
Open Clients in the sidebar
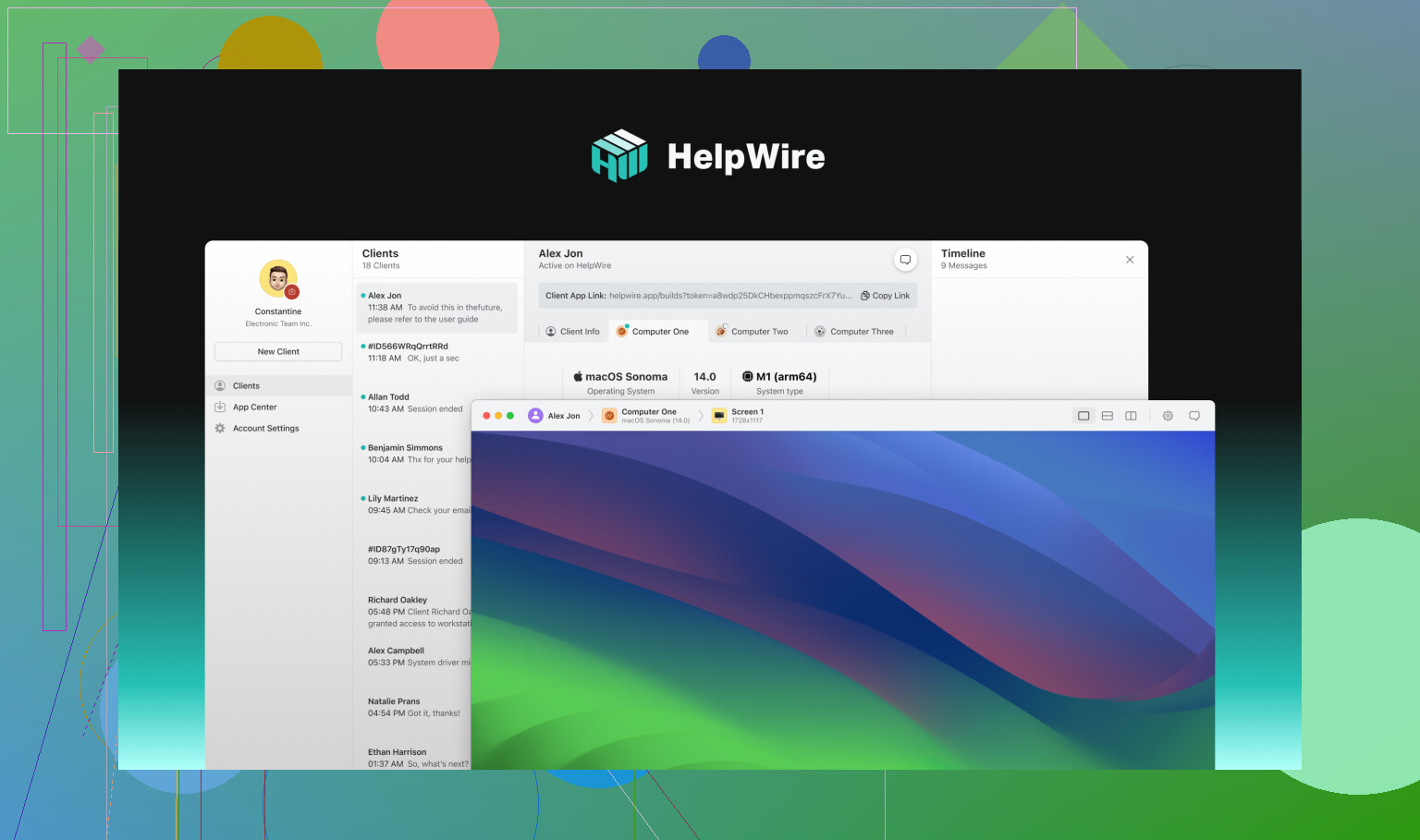[278, 386]
